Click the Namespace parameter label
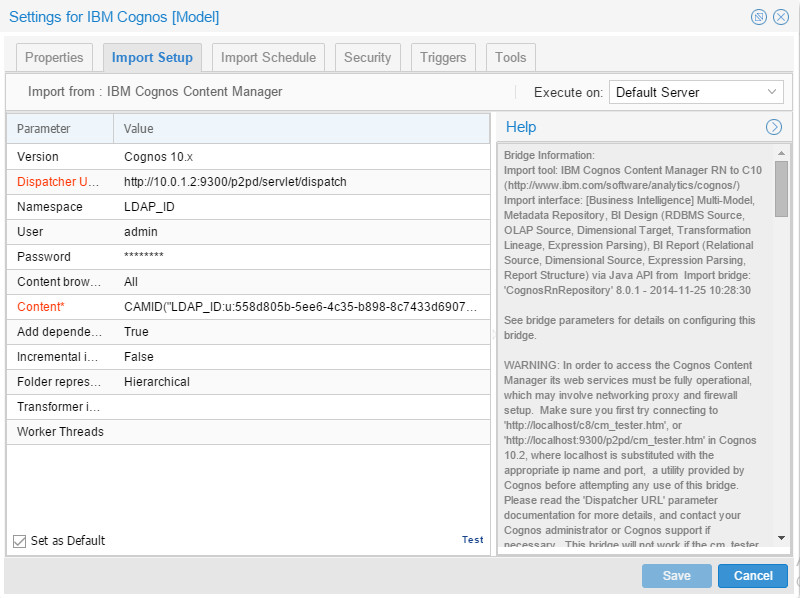Viewport: 800px width, 598px height. click(x=49, y=207)
